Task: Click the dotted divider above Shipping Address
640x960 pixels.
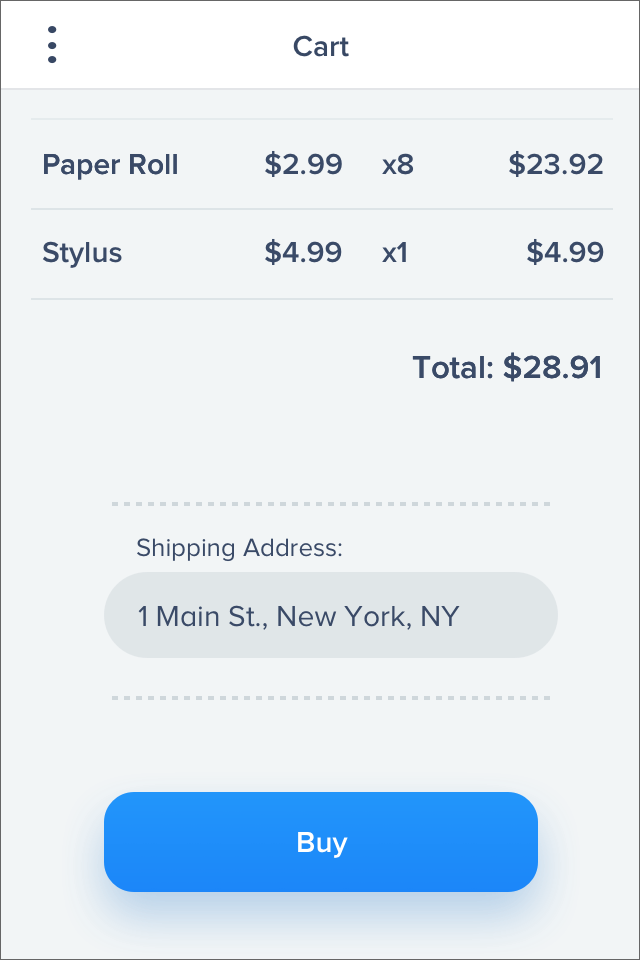Action: [331, 504]
